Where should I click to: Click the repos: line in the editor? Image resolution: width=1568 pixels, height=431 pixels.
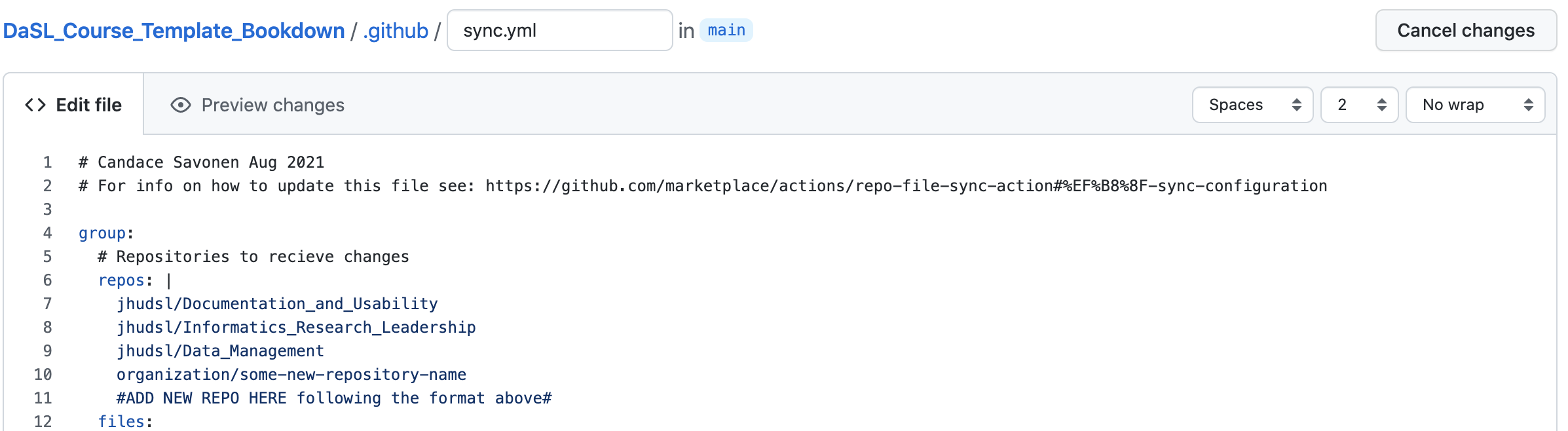click(135, 280)
